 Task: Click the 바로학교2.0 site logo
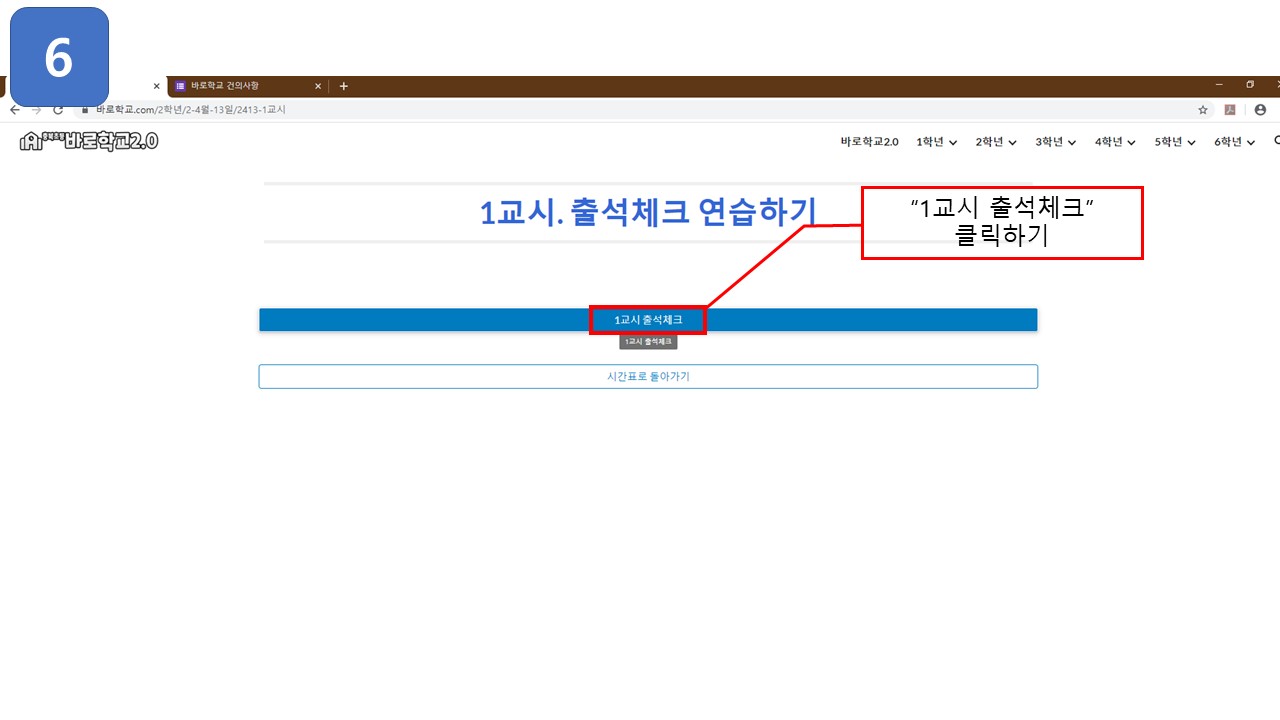[x=89, y=141]
